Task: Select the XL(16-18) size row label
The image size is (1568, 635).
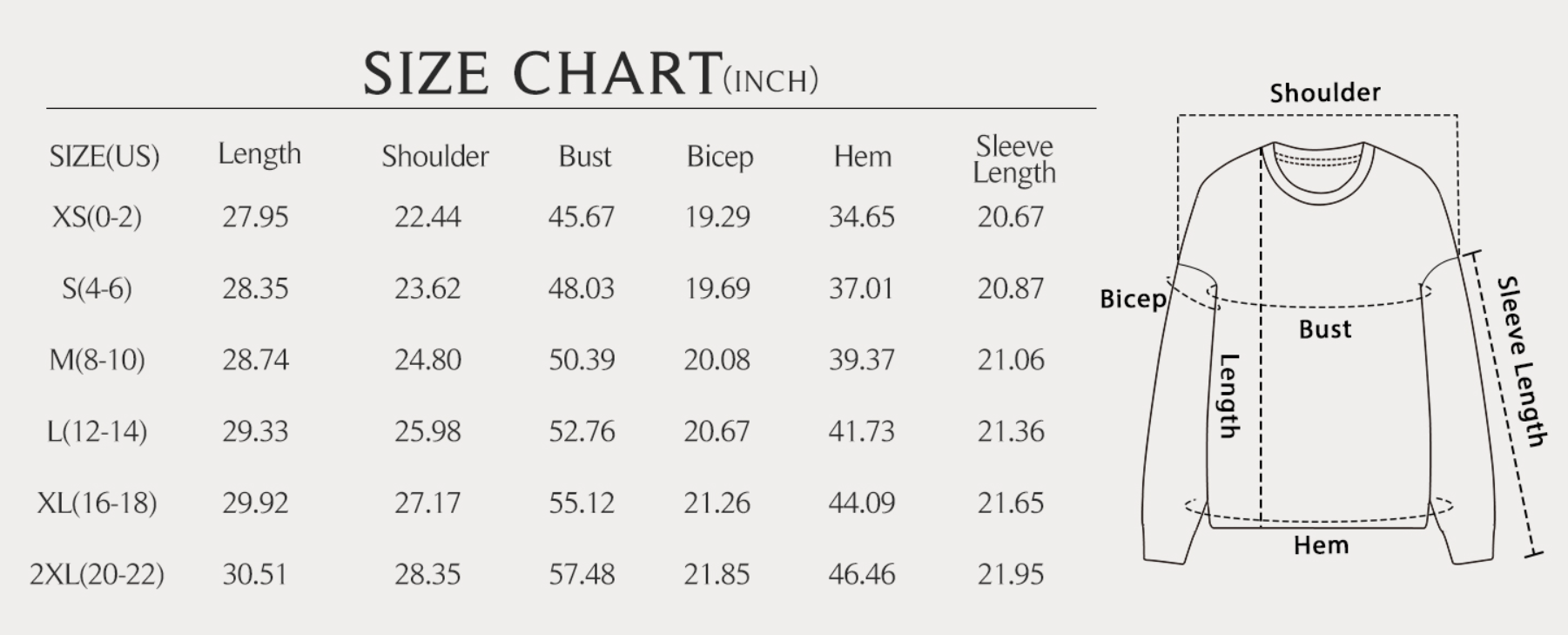Action: point(97,503)
